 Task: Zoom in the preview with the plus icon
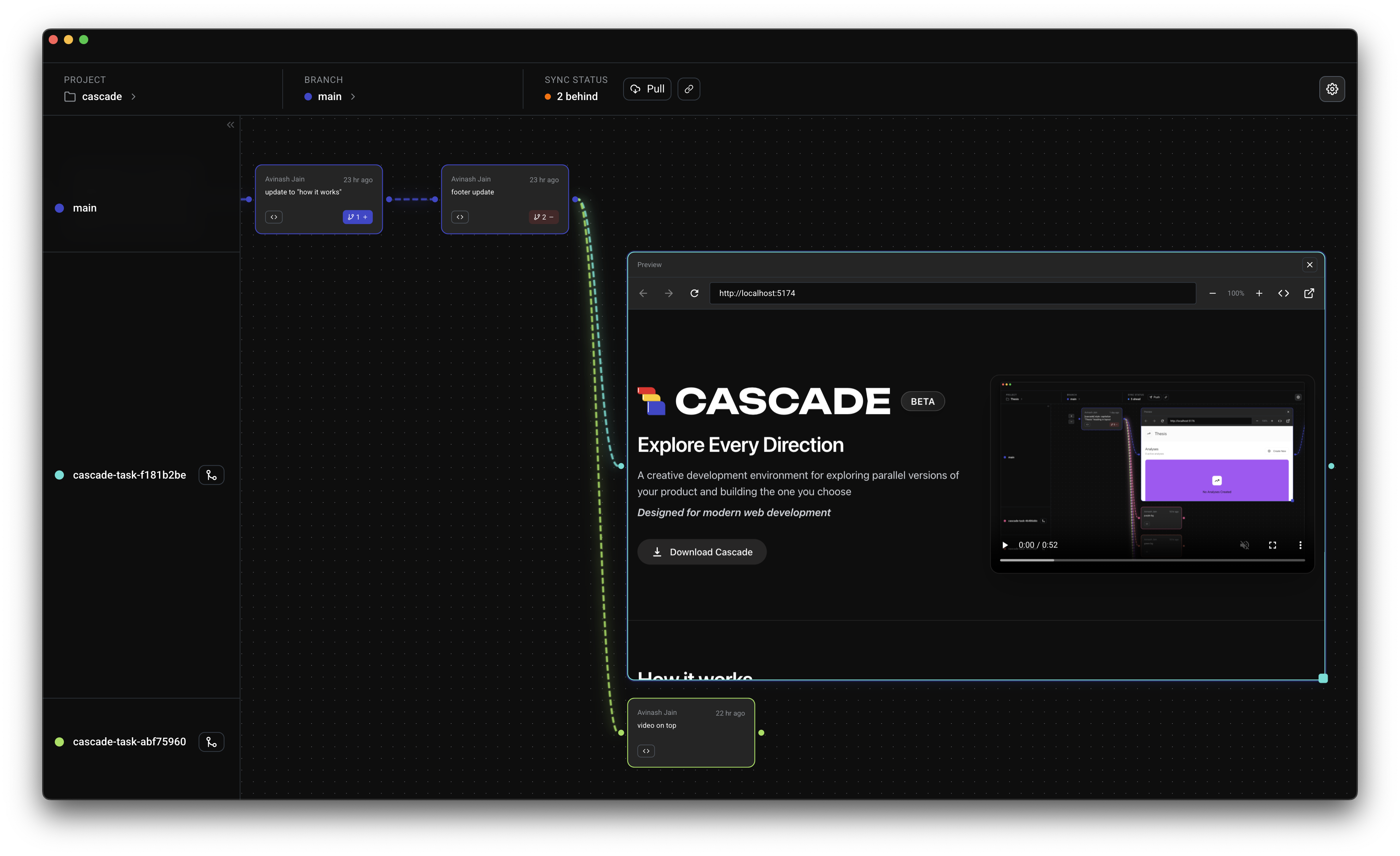coord(1259,293)
